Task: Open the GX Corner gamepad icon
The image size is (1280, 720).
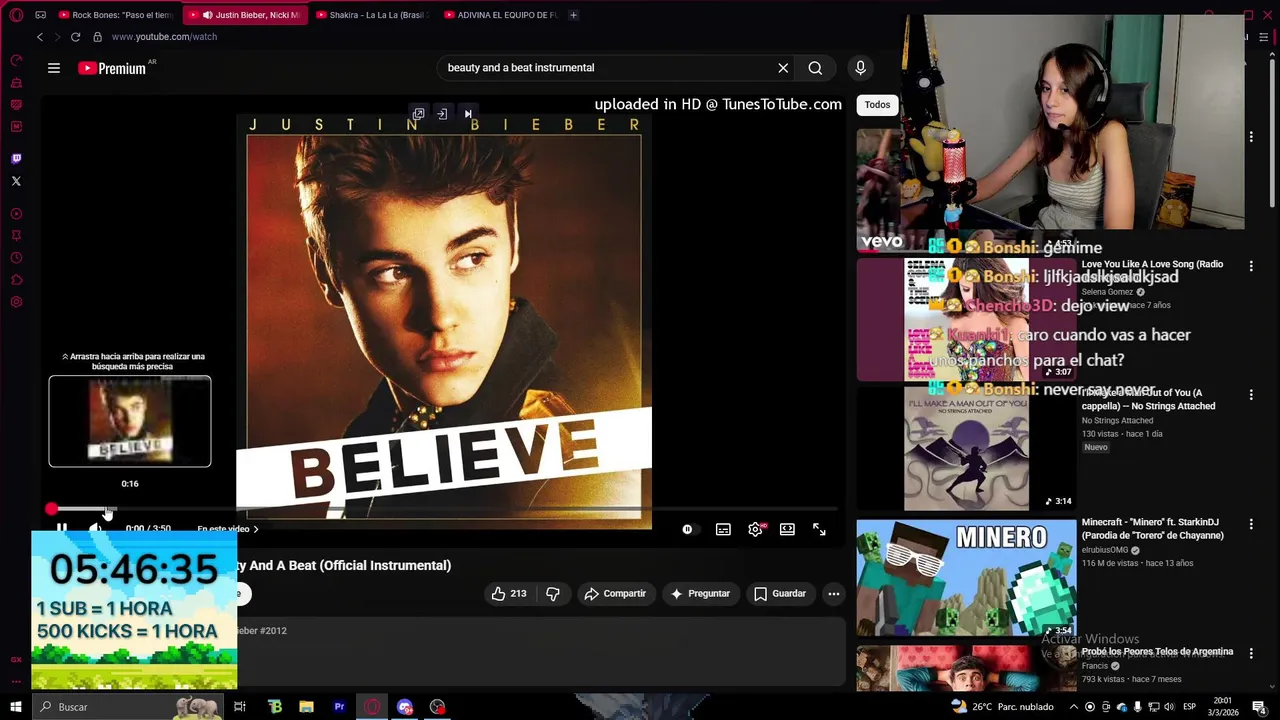Action: (40, 15)
